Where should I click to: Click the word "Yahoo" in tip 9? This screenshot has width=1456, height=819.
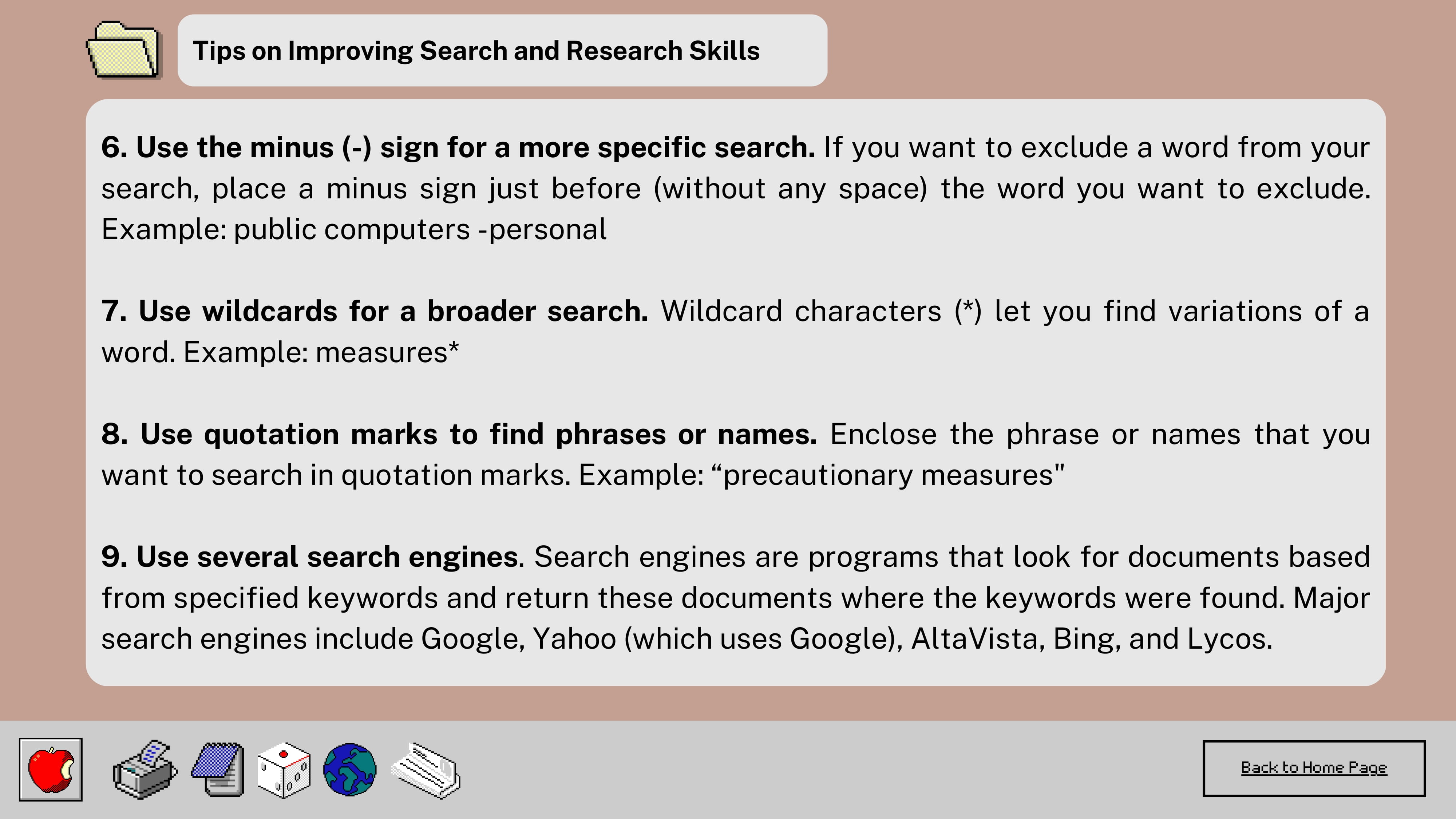(574, 639)
